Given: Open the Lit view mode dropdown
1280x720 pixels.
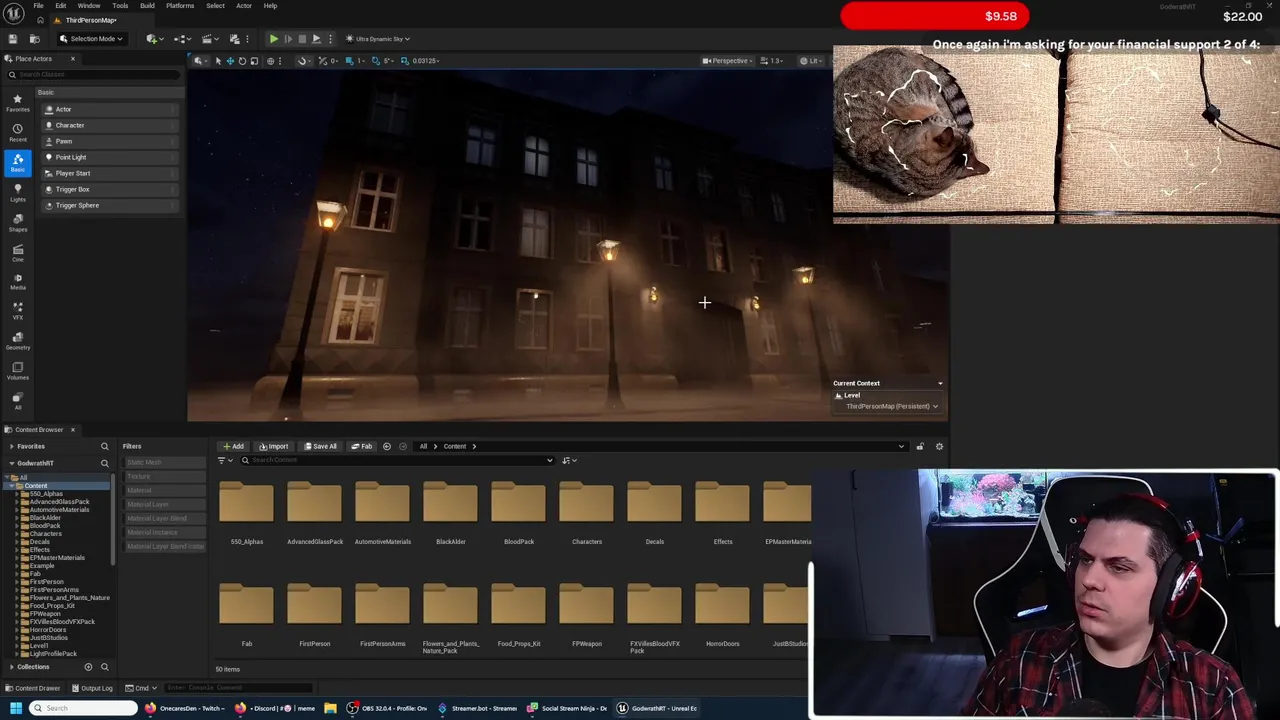Looking at the screenshot, I should [x=809, y=61].
